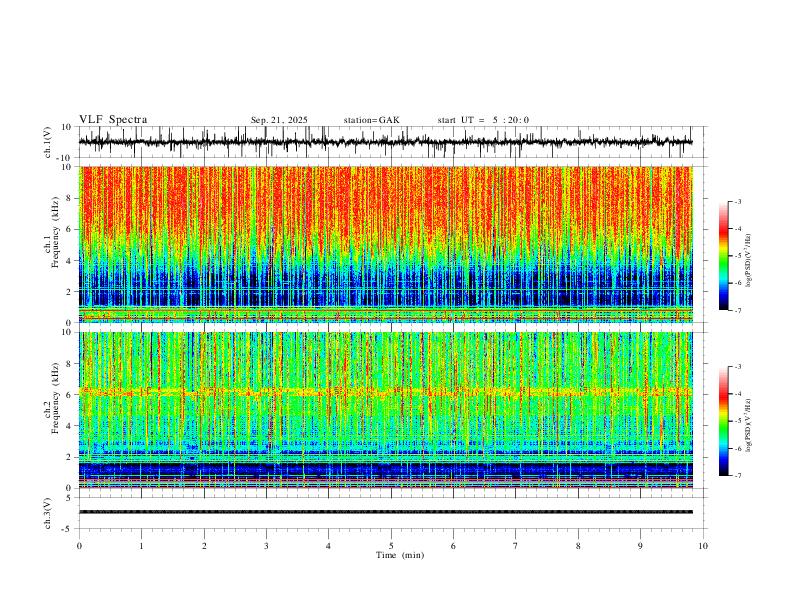Click the "ch.3(V)" axis label

48,513
